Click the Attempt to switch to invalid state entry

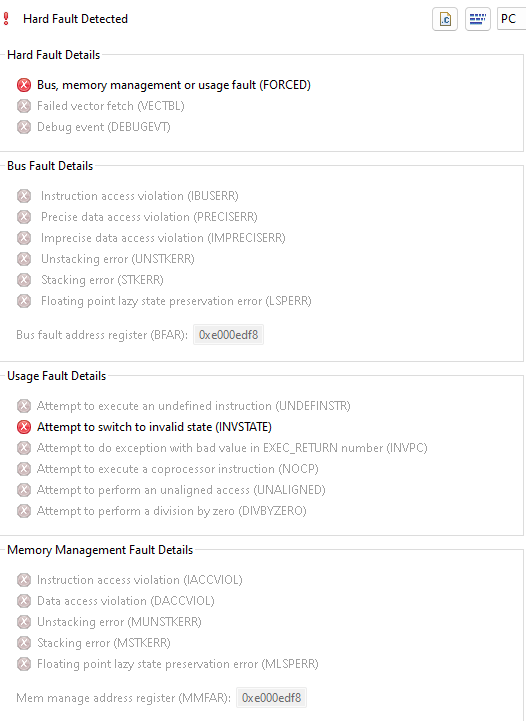click(x=154, y=427)
